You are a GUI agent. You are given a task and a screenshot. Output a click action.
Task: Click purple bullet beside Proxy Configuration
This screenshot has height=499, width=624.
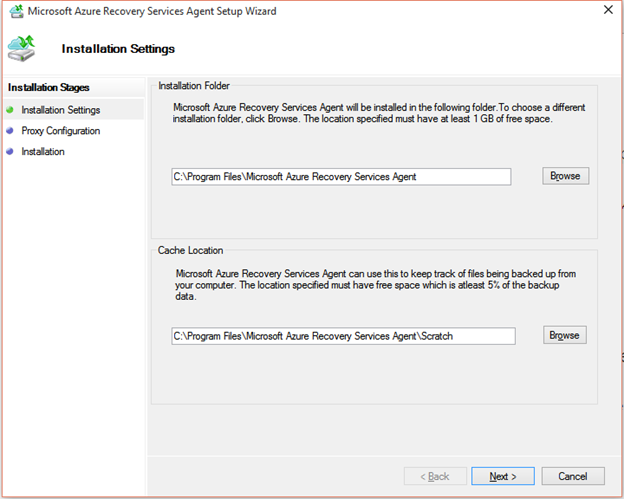[x=10, y=131]
